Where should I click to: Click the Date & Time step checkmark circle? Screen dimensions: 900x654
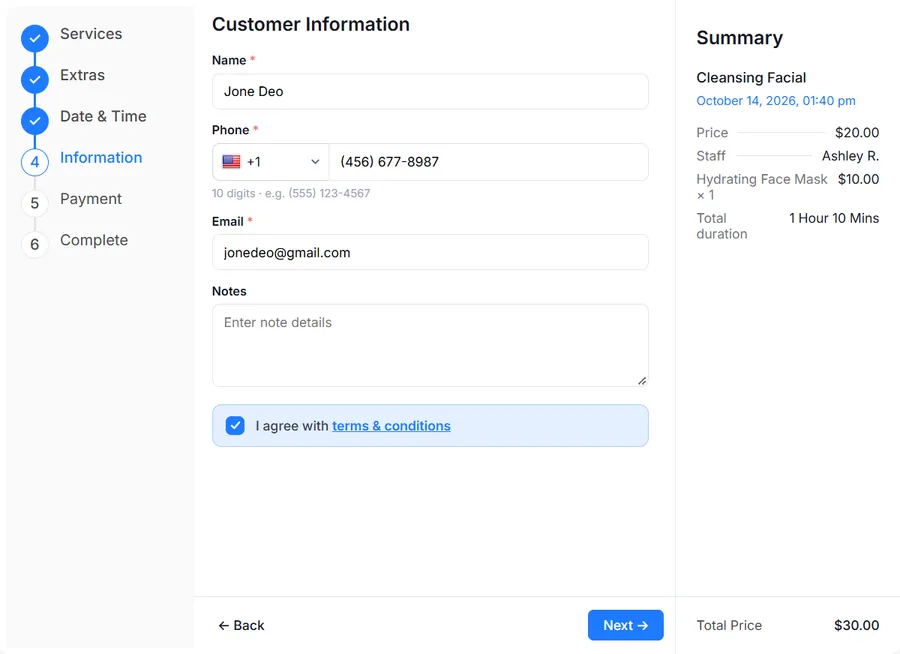tap(34, 121)
